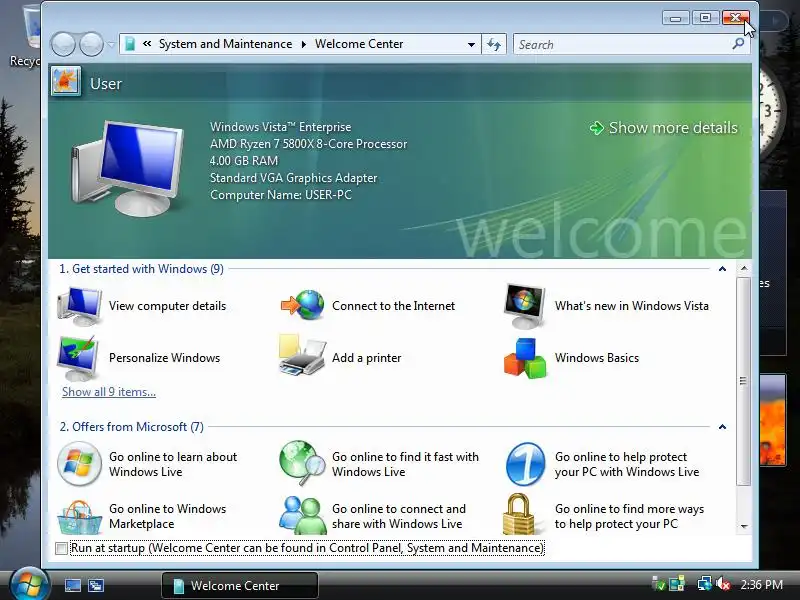Click the Welcome Center taskbar button
Viewport: 800px width, 600px height.
pyautogui.click(x=240, y=585)
